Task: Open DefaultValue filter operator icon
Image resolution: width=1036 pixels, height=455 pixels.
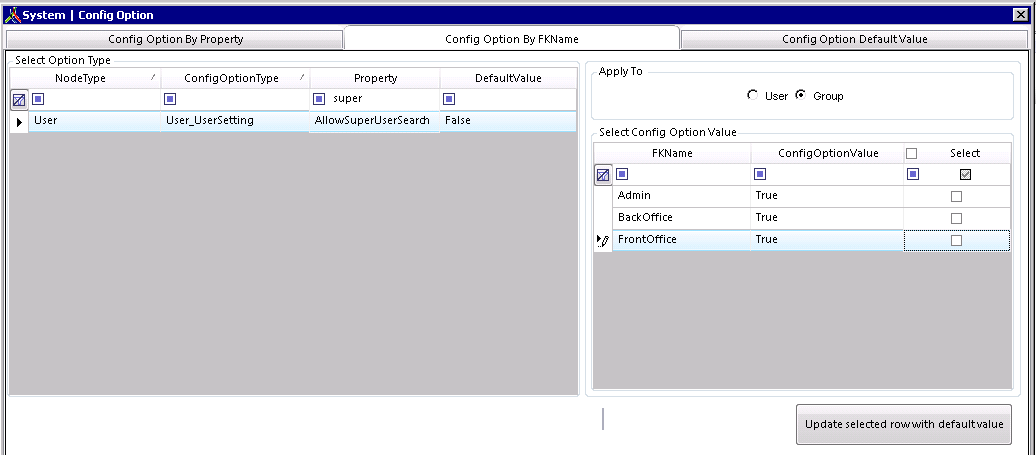Action: [449, 99]
